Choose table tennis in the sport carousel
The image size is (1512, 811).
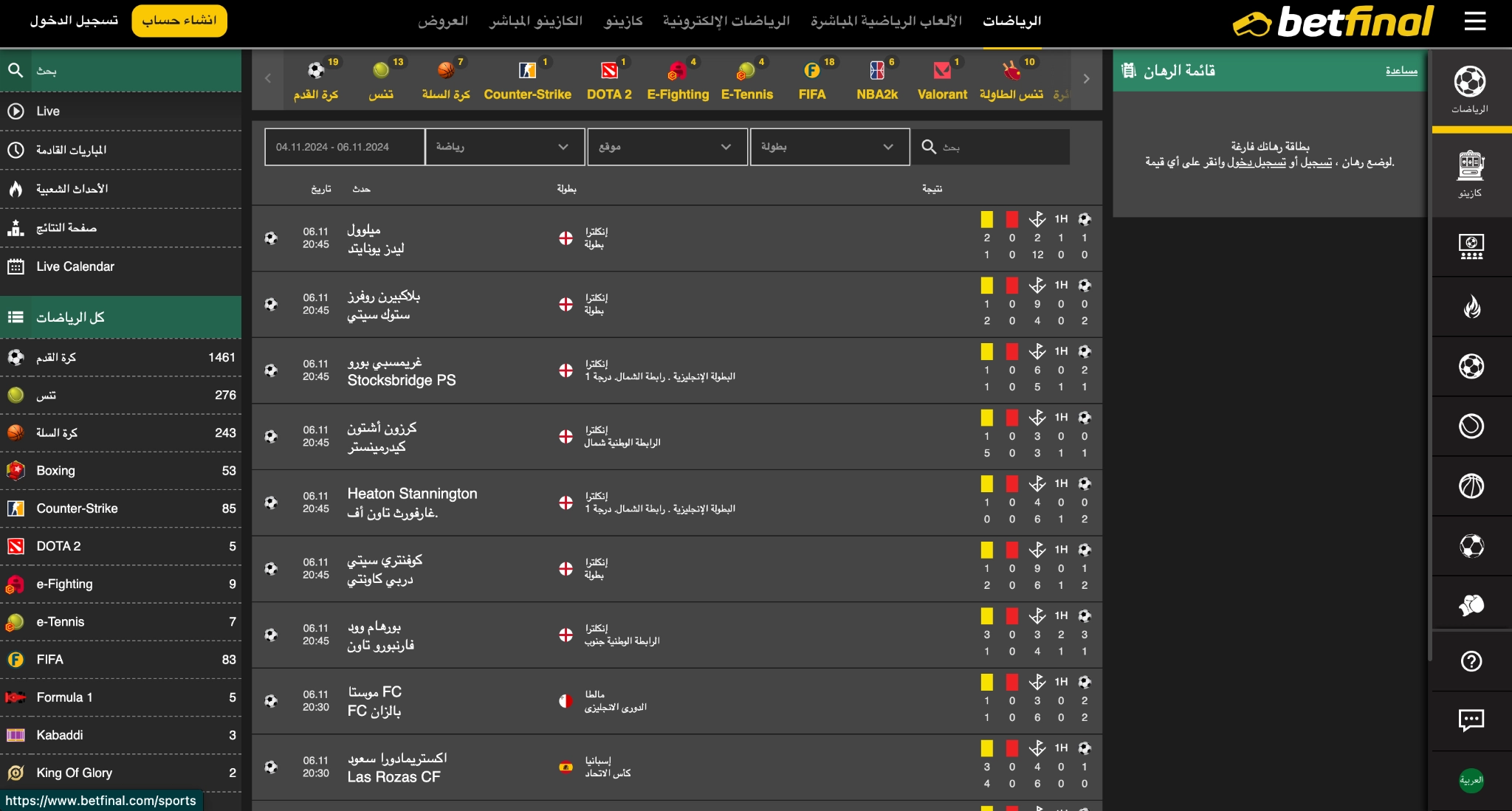click(1011, 80)
